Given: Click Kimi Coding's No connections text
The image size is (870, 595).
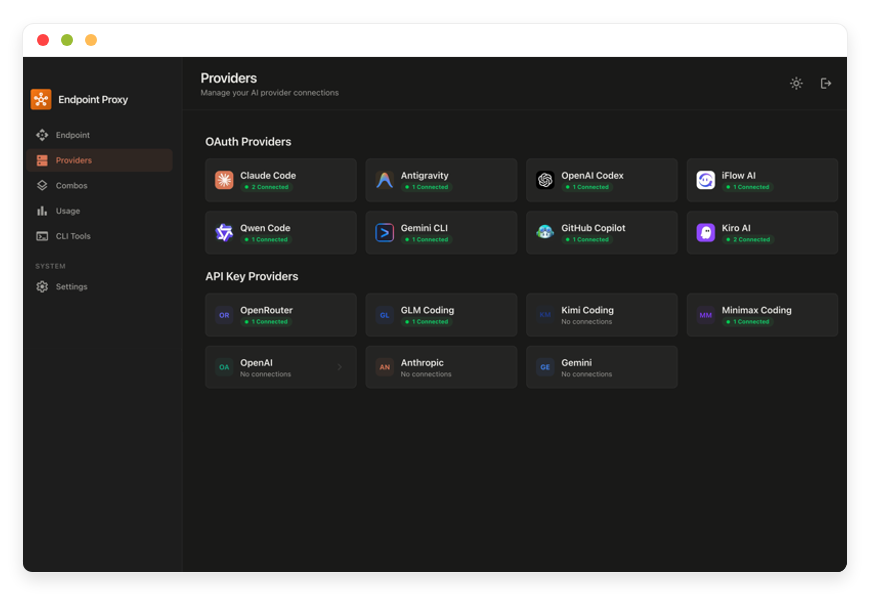Looking at the screenshot, I should (586, 322).
